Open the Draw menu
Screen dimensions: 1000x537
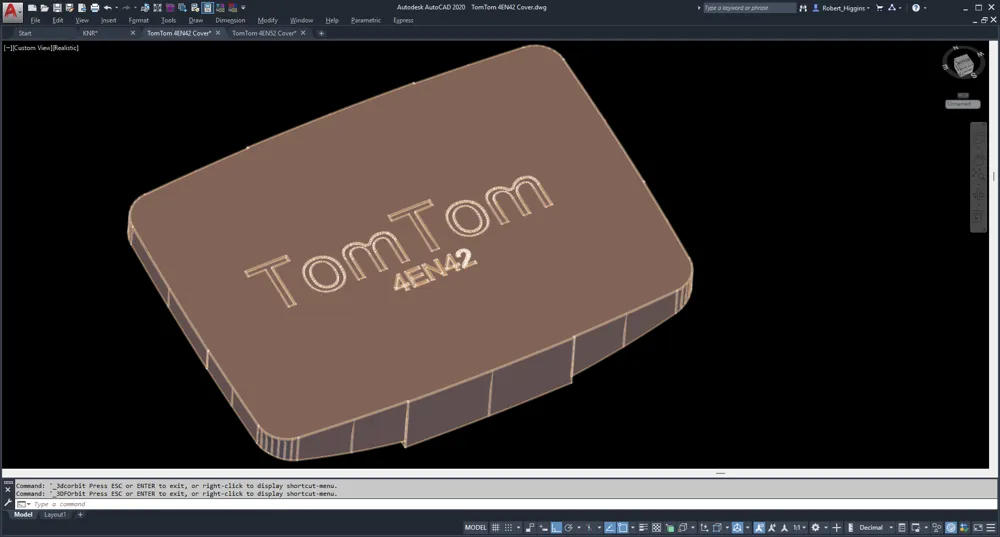tap(196, 20)
